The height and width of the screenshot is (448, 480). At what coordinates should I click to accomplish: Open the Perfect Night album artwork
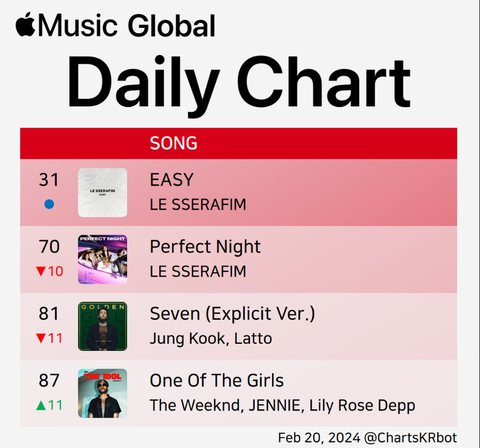point(103,259)
